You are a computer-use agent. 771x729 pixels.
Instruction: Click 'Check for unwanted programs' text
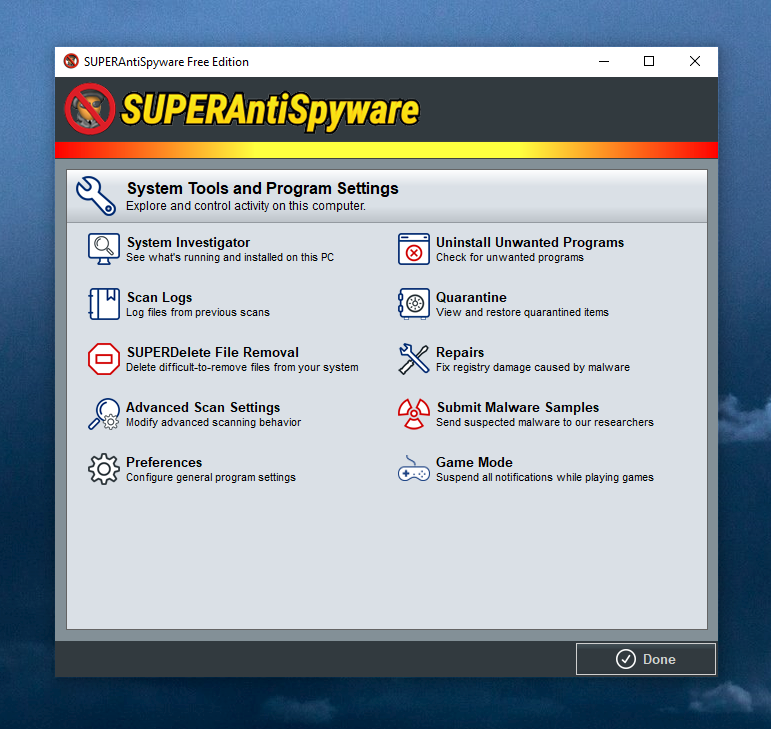[x=510, y=258]
